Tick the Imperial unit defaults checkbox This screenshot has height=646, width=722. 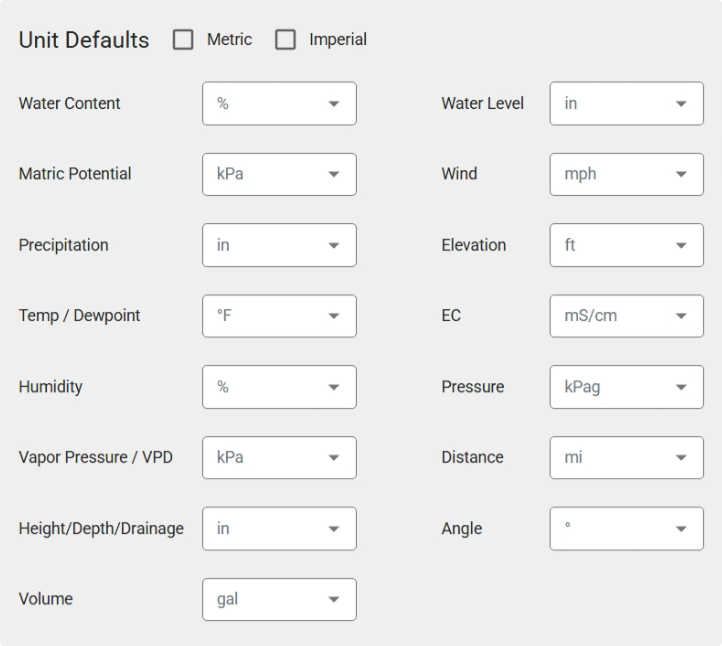pyautogui.click(x=286, y=40)
